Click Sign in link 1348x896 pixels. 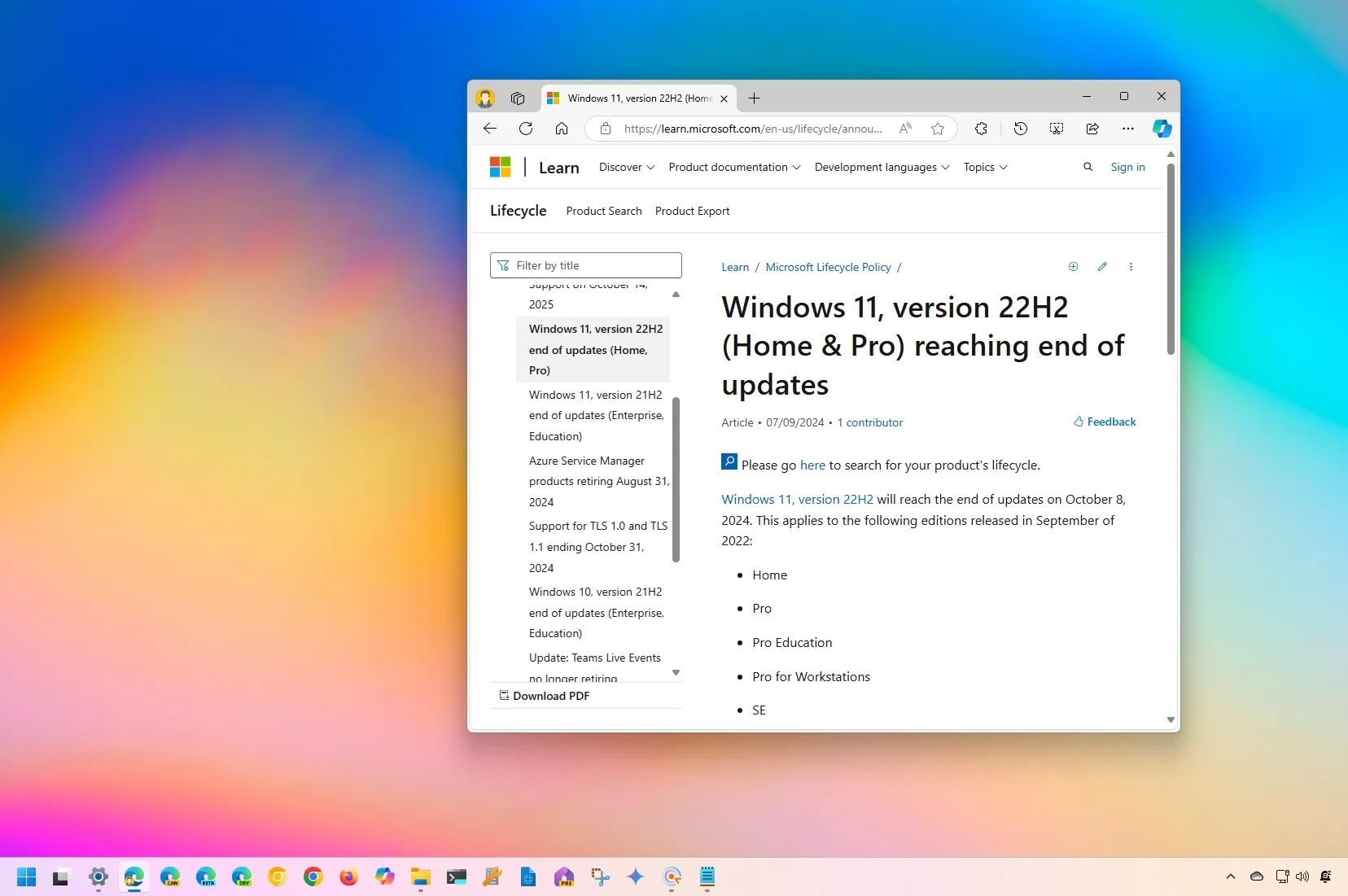click(1127, 167)
